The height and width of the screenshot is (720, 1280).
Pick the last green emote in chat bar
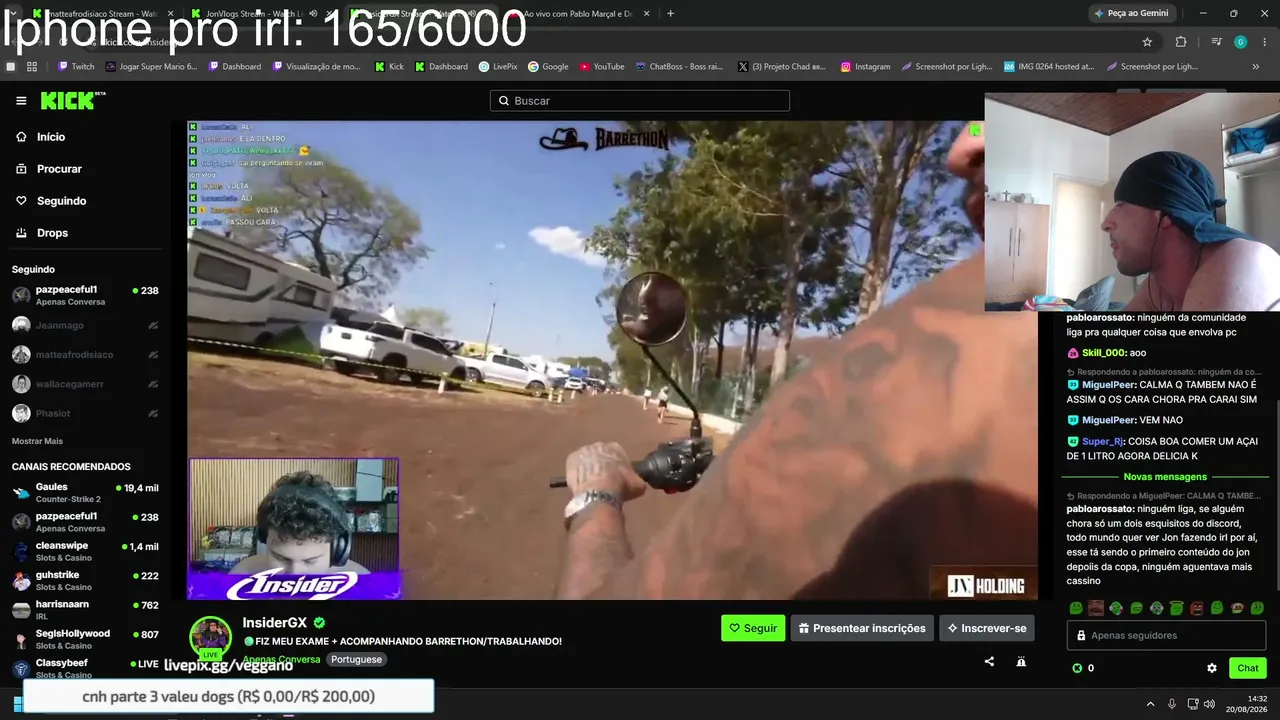pos(1257,608)
